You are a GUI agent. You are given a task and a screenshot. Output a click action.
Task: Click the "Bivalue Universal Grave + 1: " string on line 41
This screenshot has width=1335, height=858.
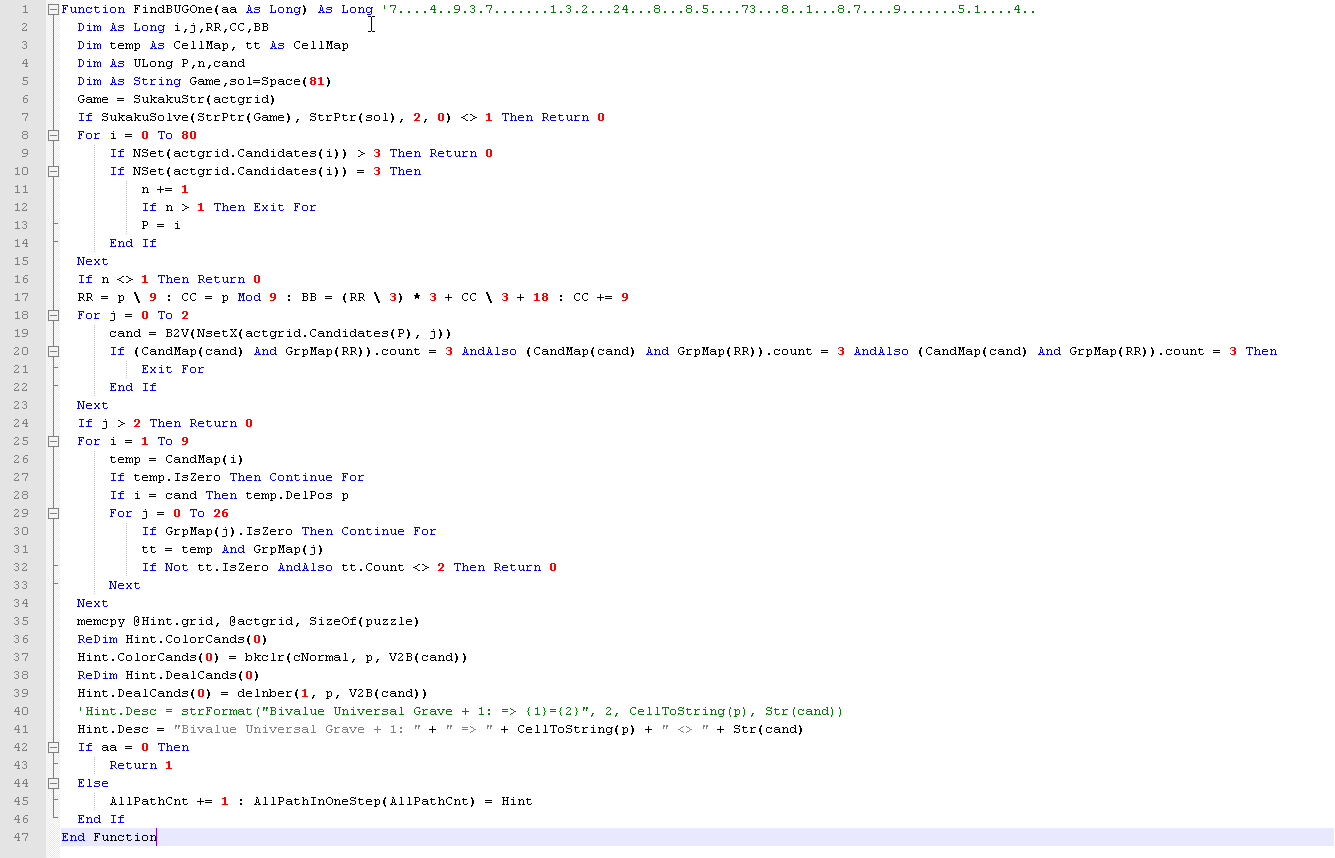pos(297,729)
